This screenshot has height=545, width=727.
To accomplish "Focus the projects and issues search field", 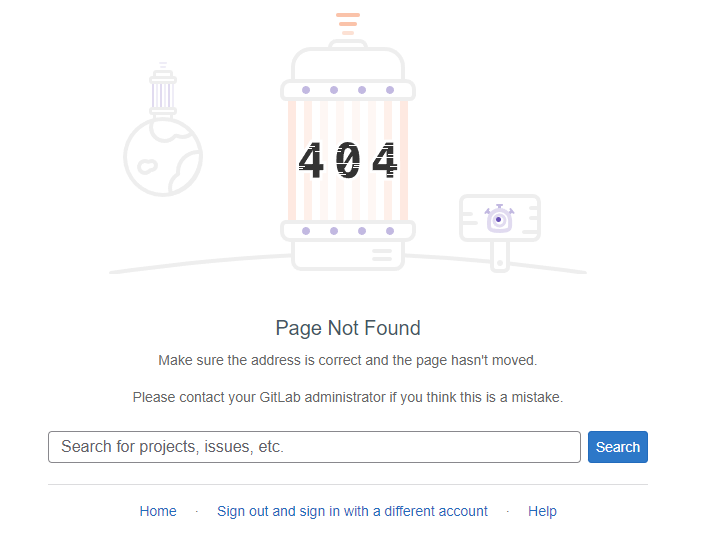I will pos(314,447).
